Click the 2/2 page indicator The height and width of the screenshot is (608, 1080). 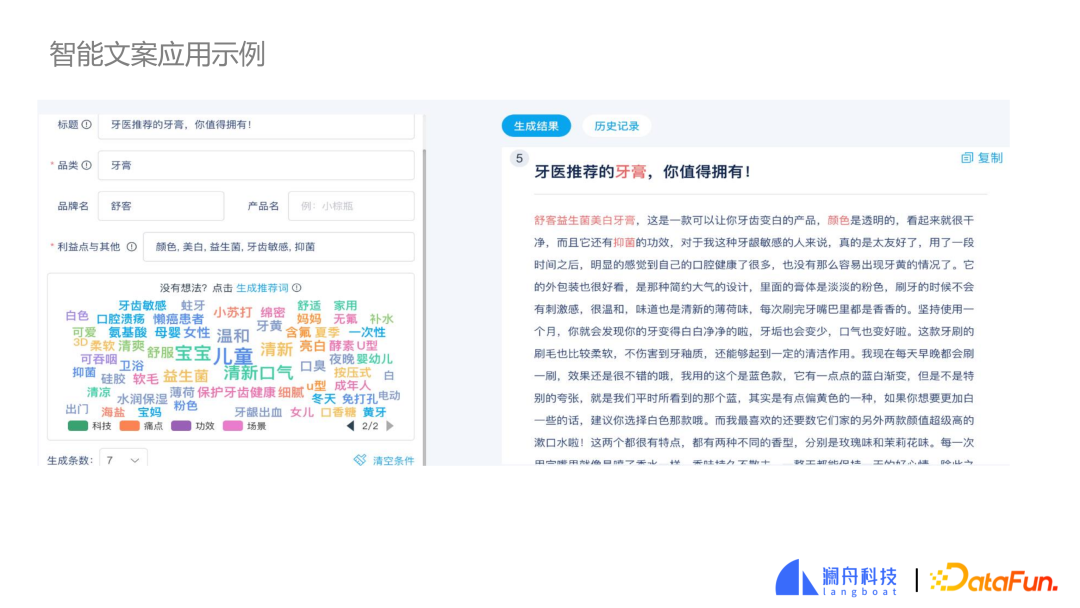(371, 426)
